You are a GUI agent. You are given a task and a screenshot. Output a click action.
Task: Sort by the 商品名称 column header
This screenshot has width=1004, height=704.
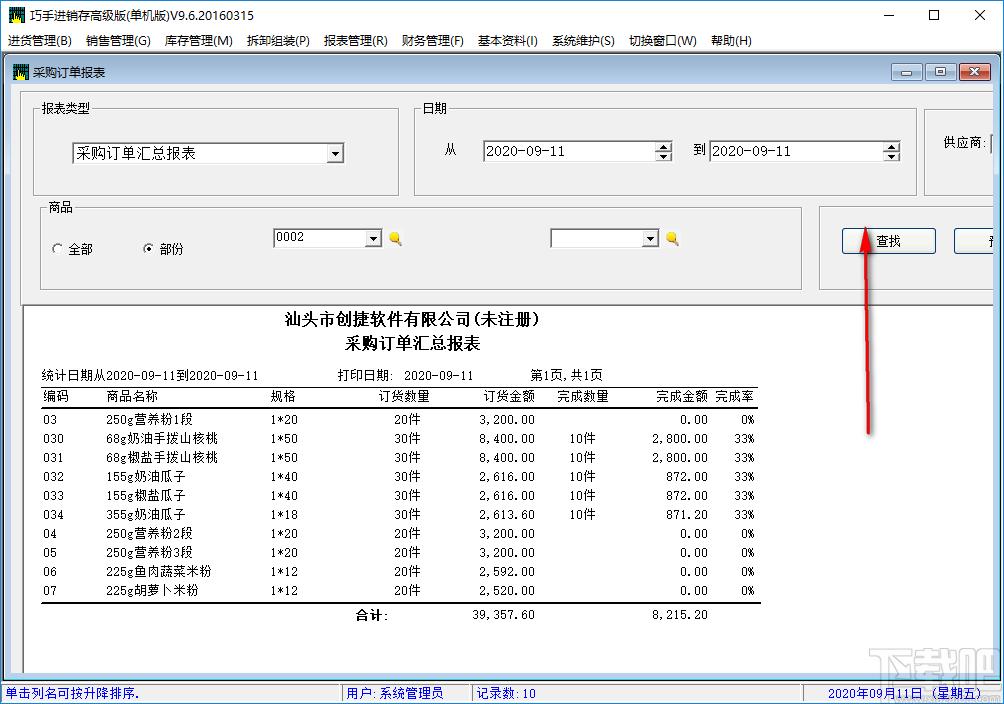(132, 397)
